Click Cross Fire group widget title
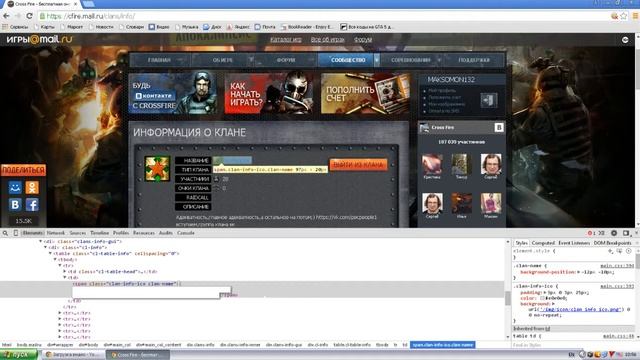Viewport: 640px width, 360px height. (x=442, y=127)
